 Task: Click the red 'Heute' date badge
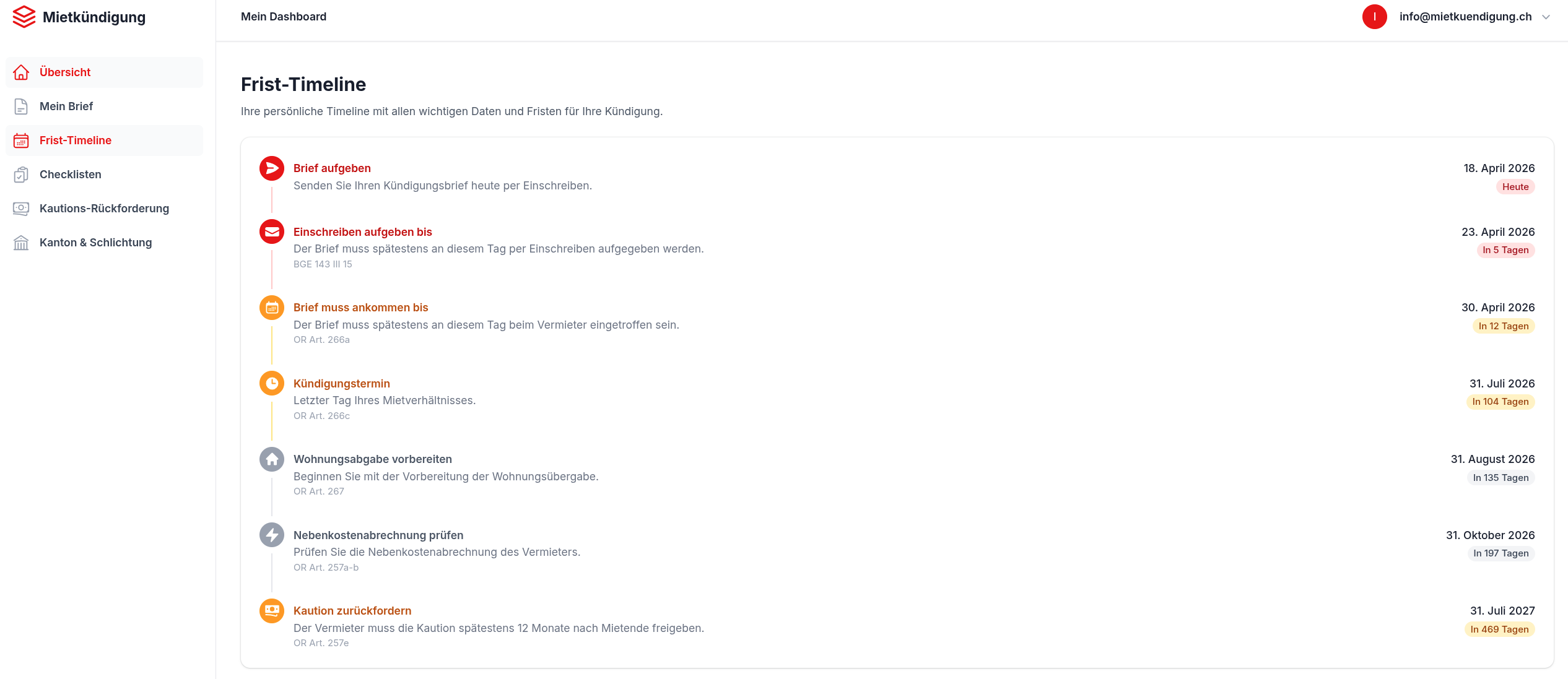click(x=1515, y=187)
